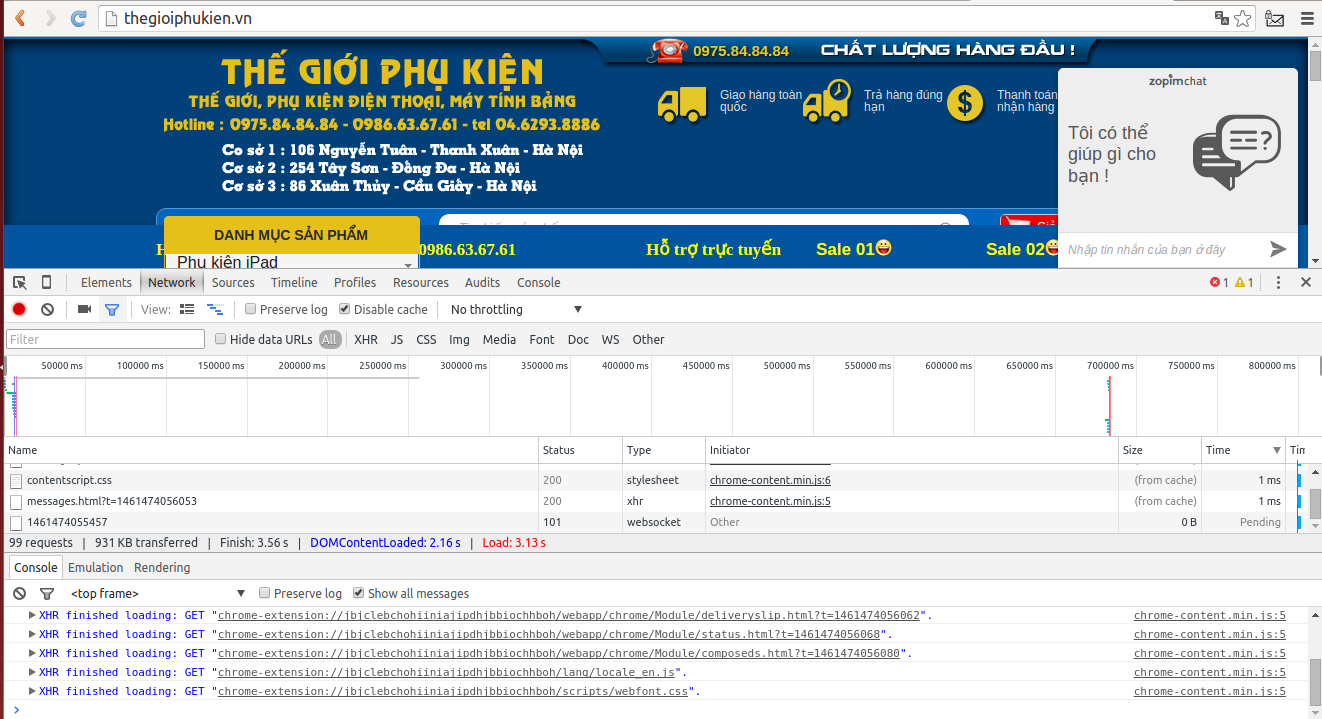Toggle the network filter funnel icon
1322x719 pixels.
[x=112, y=309]
